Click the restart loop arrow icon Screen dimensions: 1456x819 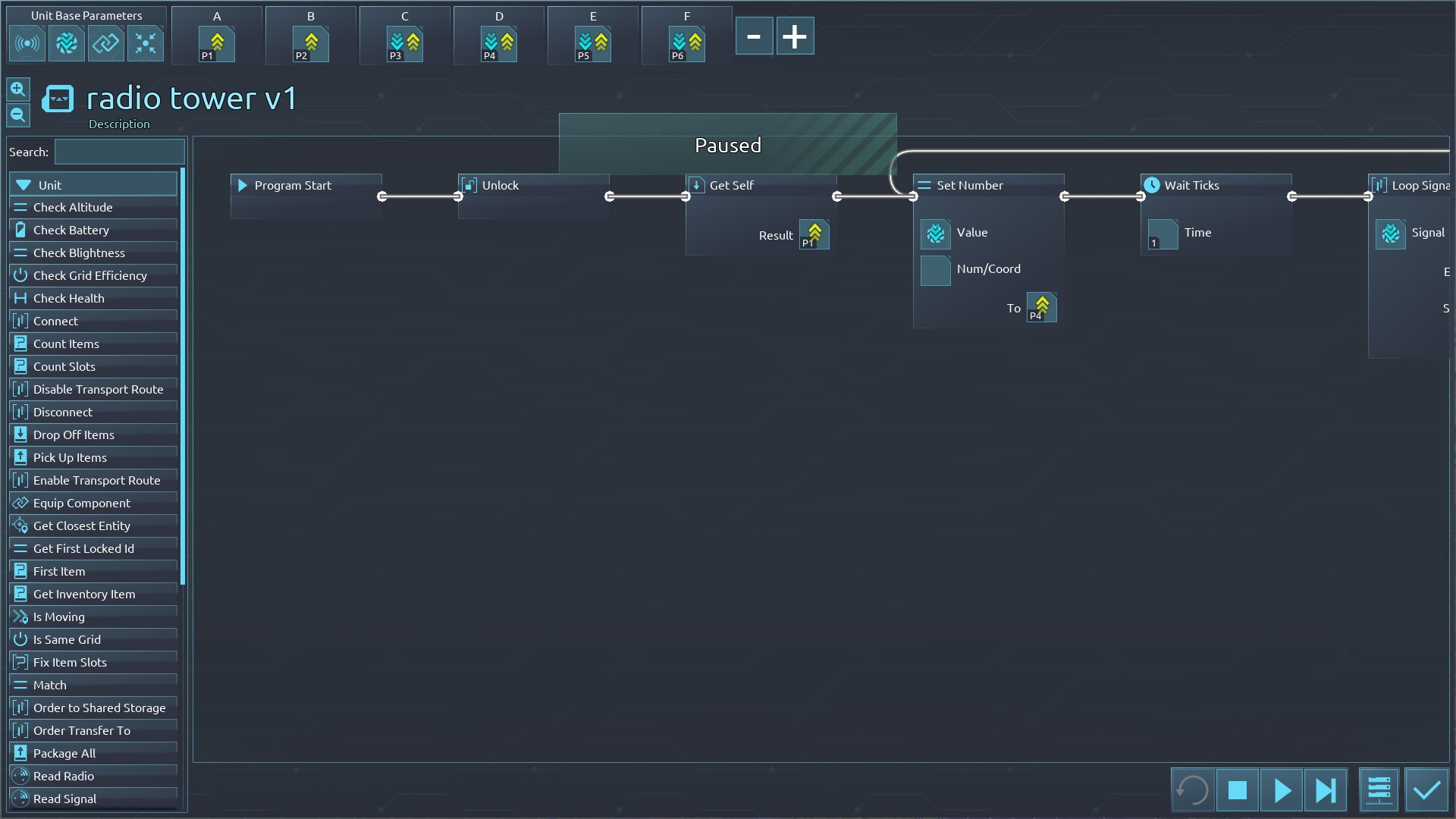[x=1193, y=791]
